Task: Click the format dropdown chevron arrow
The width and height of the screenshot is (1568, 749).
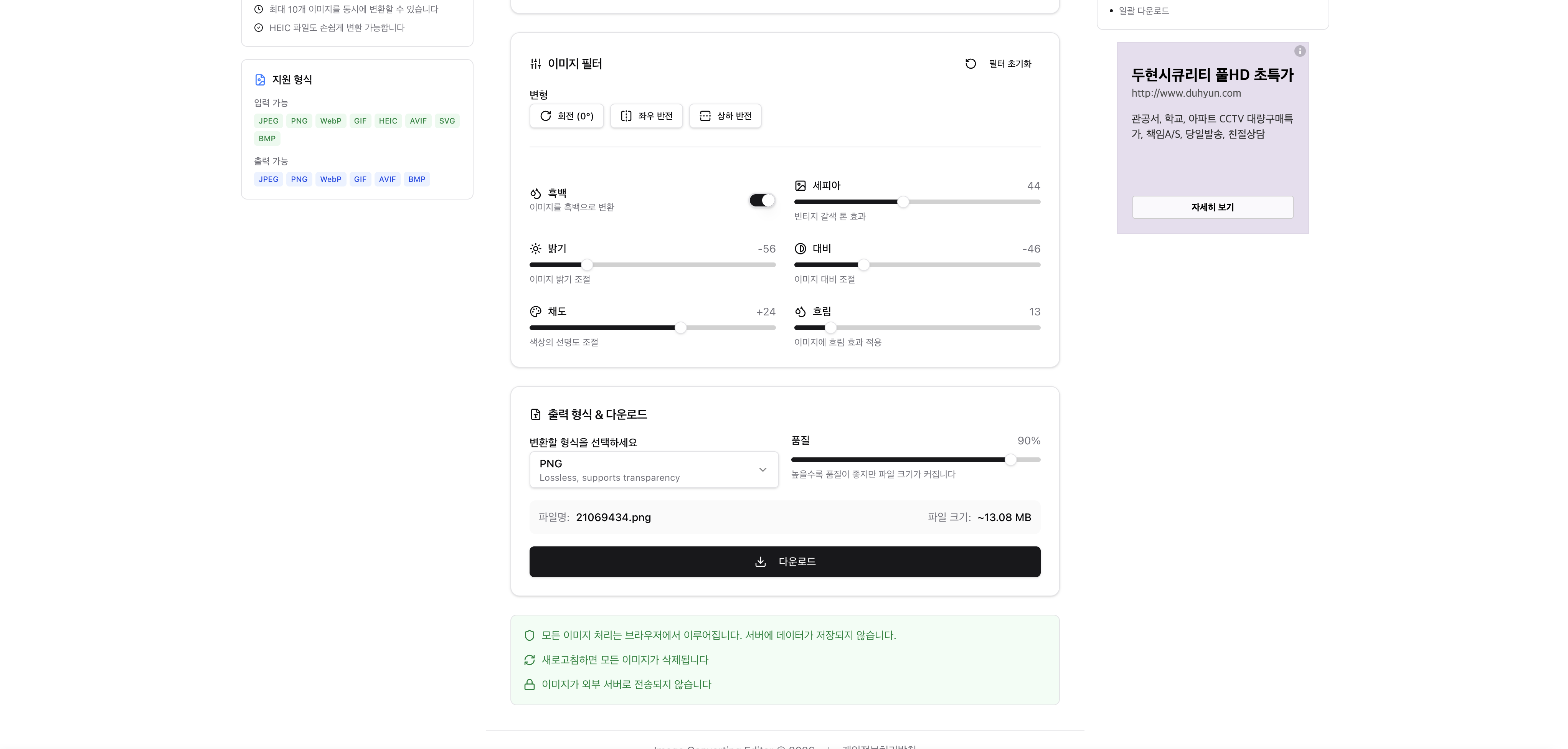Action: pos(762,470)
